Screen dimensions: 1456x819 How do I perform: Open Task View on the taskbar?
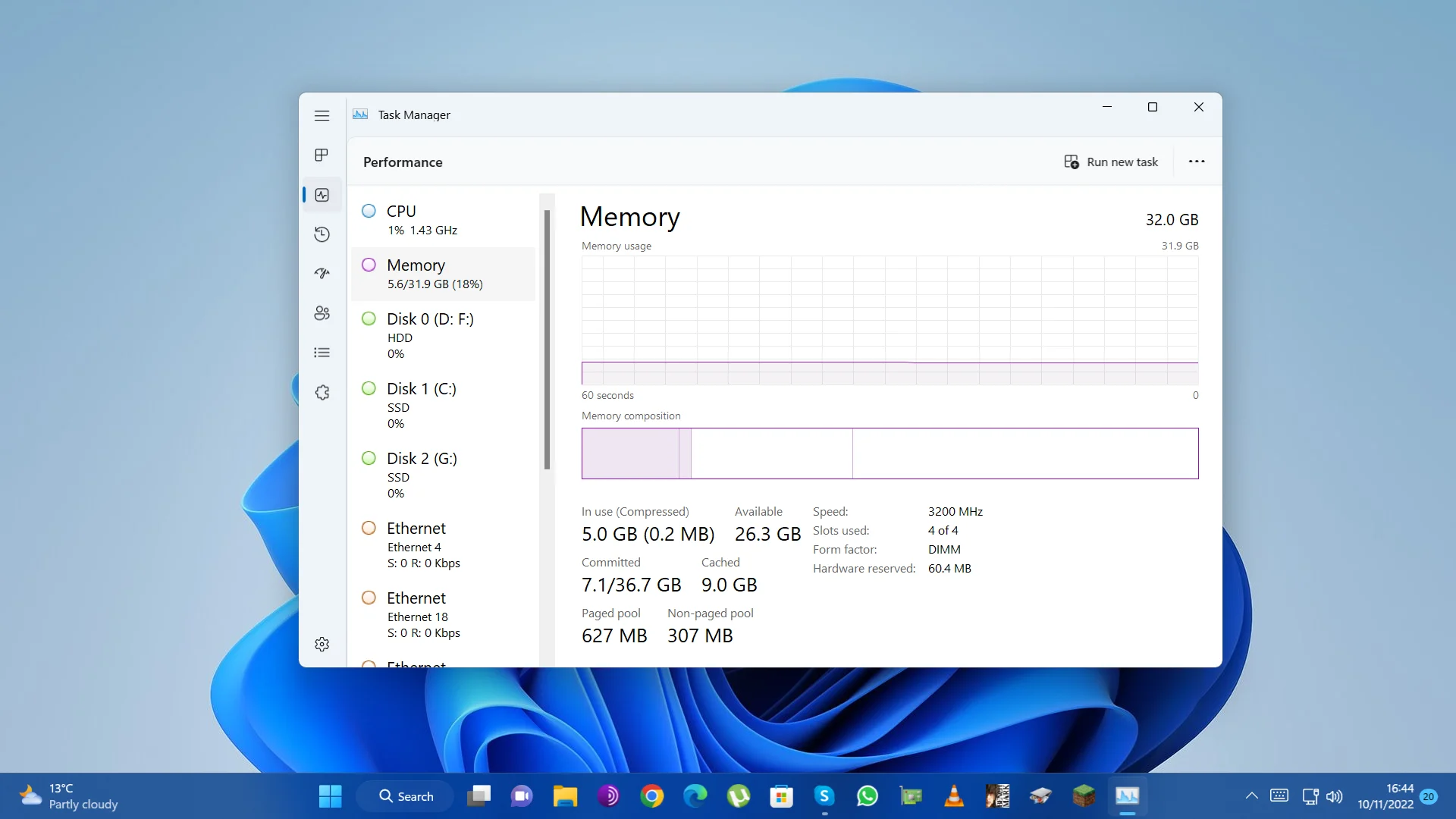click(479, 796)
